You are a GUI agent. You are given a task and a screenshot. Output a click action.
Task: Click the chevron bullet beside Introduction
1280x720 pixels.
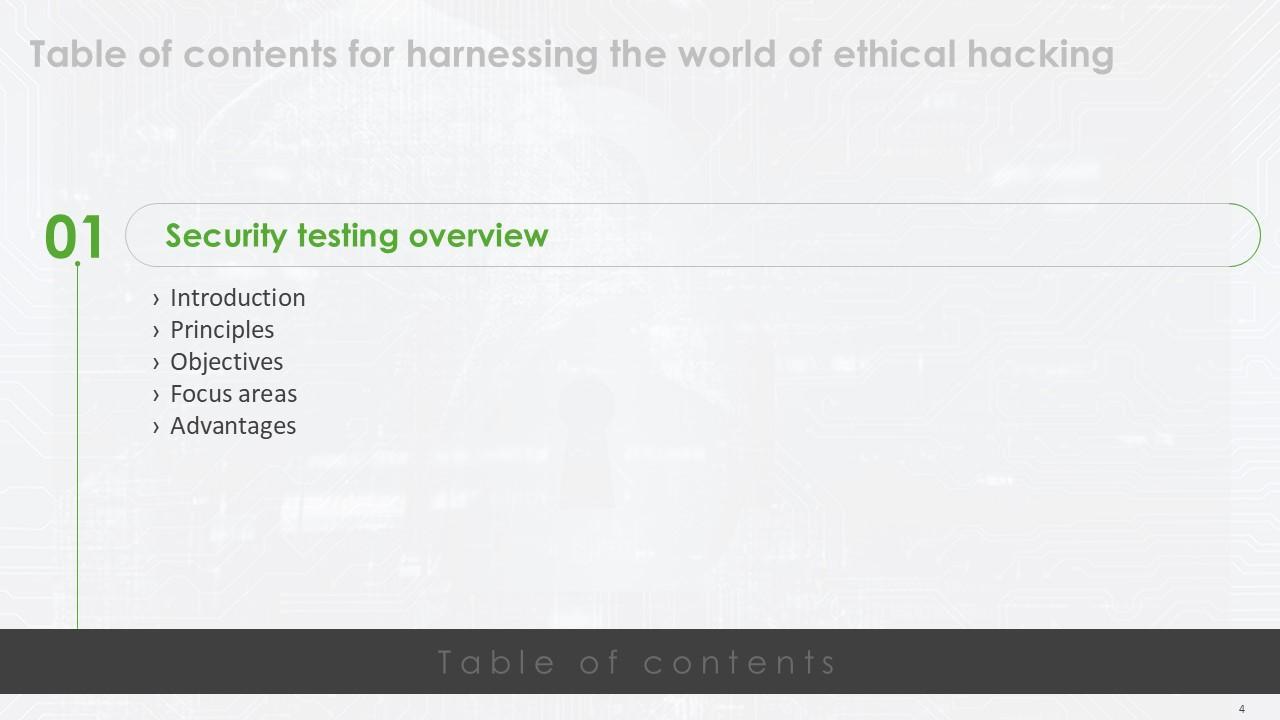pyautogui.click(x=156, y=299)
